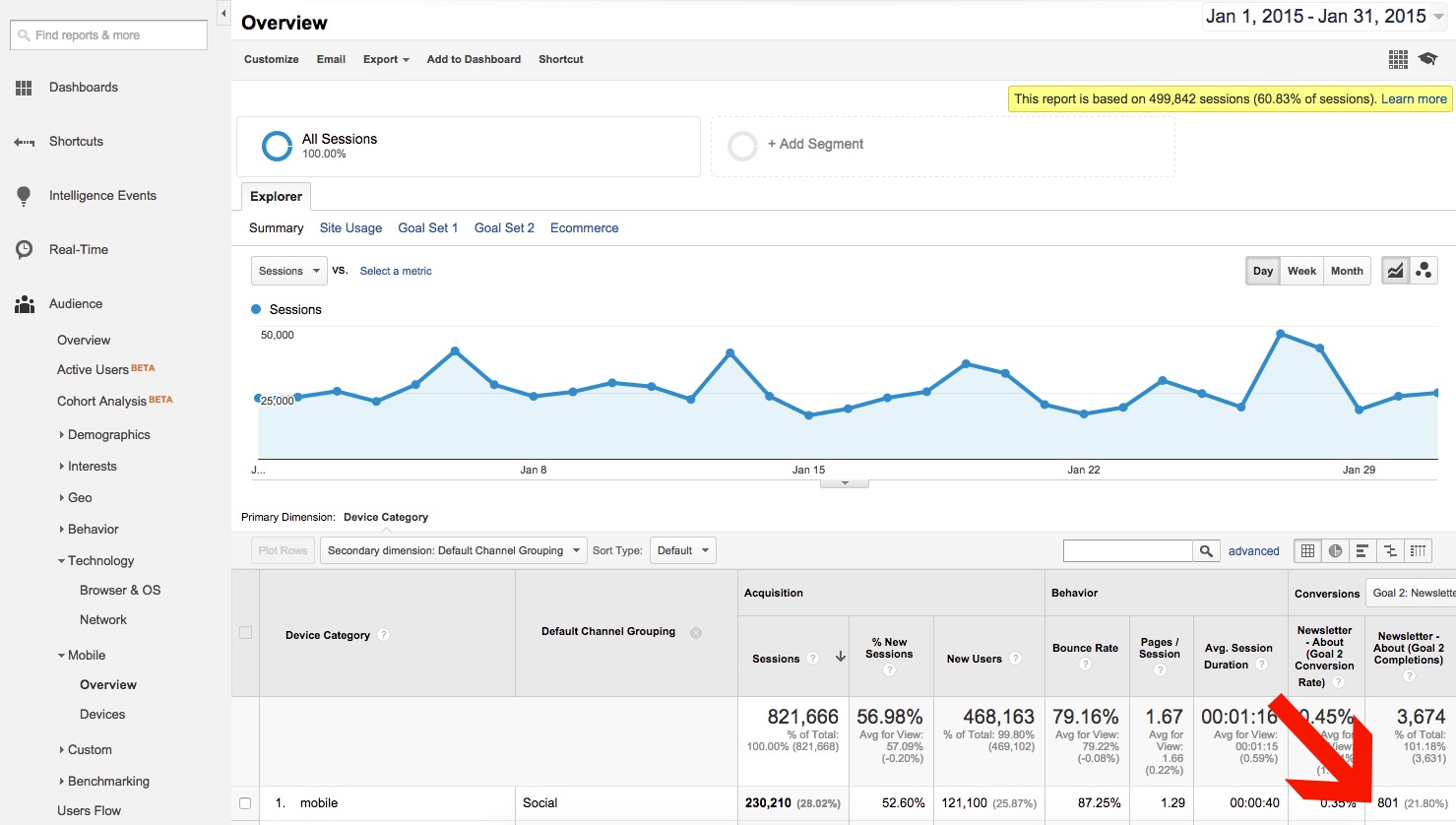Screen dimensions: 1456x825
Task: Open the Sessions metric dropdown
Action: coord(288,270)
